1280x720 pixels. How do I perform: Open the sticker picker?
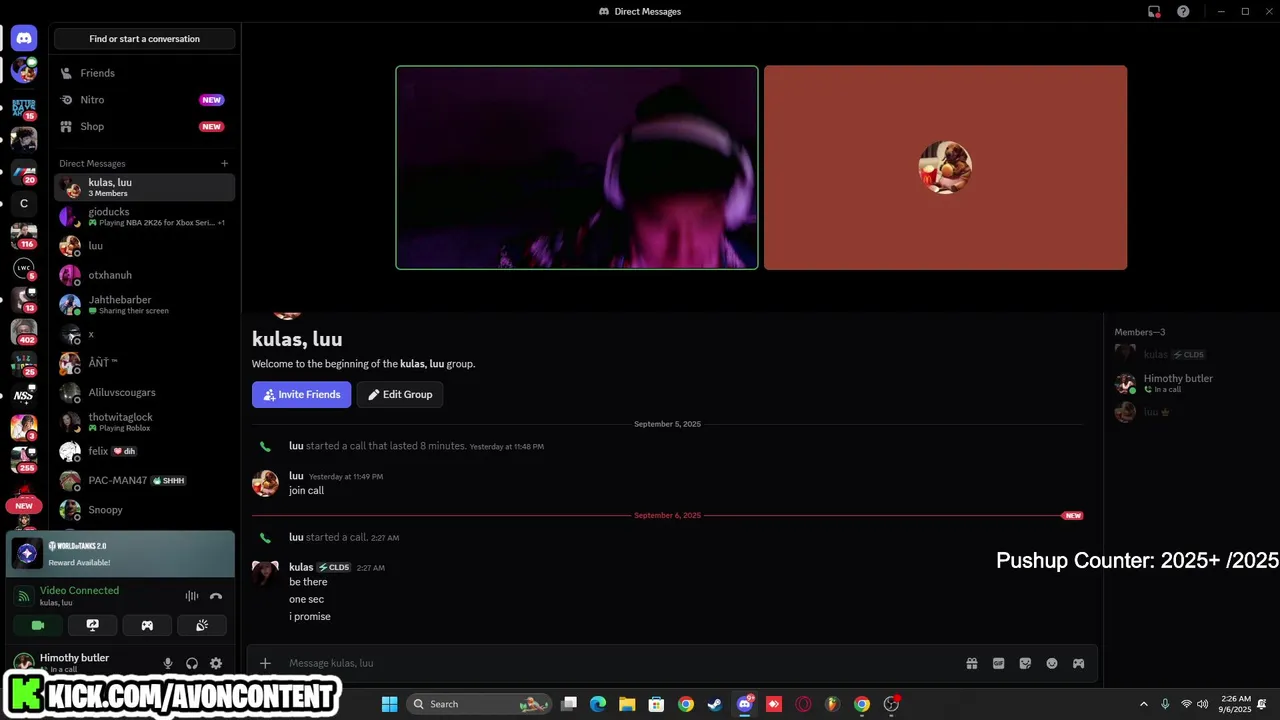tap(1025, 663)
